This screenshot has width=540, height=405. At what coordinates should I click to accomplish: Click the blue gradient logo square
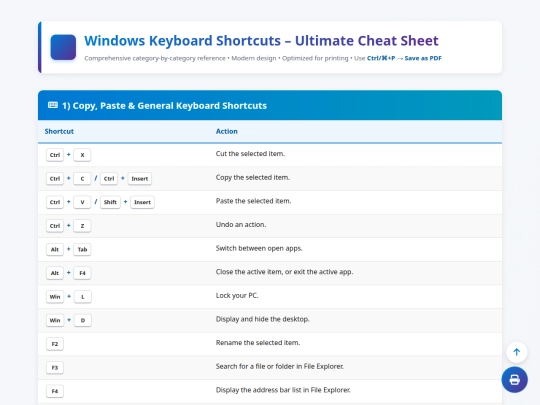[x=63, y=47]
